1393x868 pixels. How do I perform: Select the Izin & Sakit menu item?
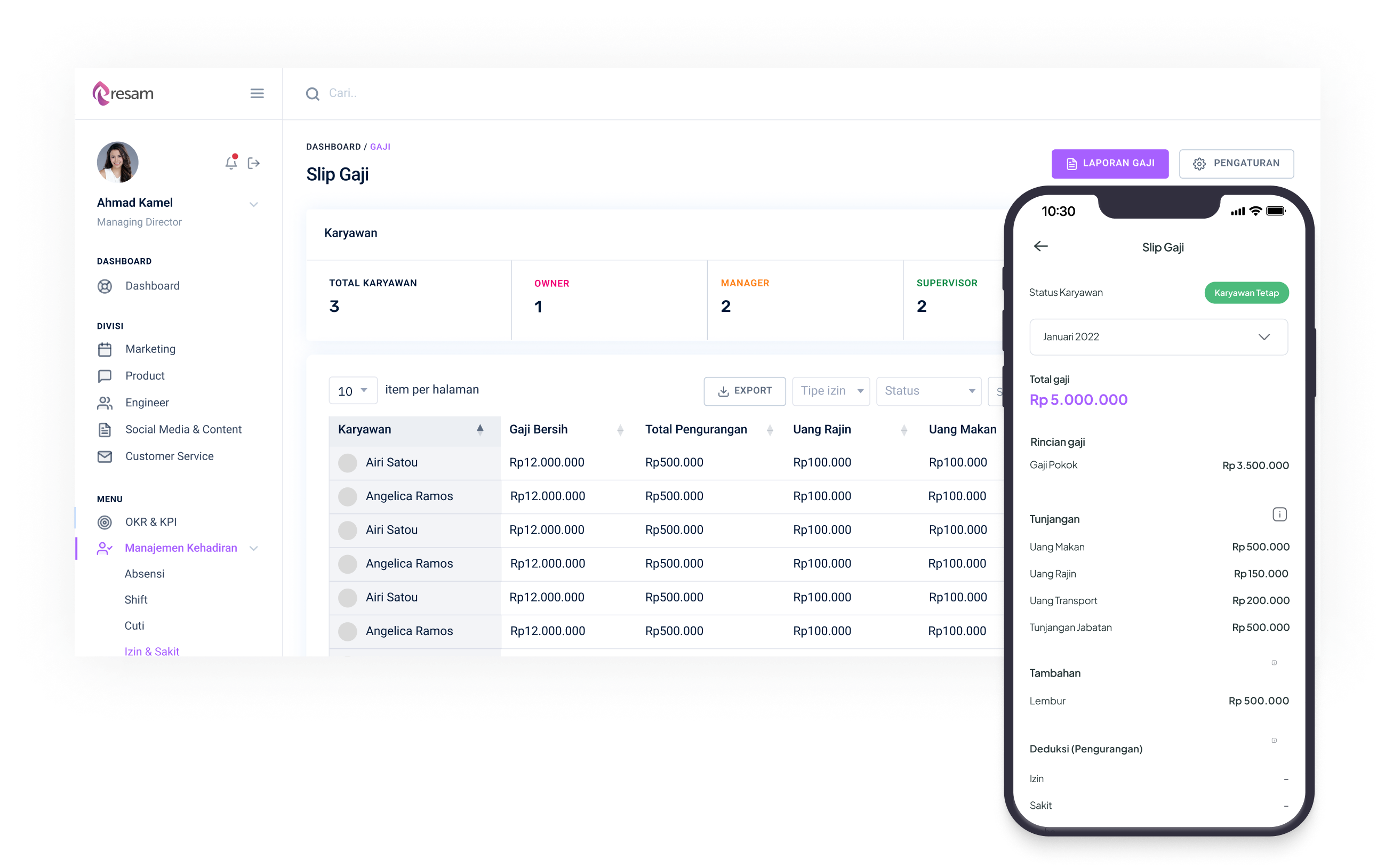tap(152, 651)
